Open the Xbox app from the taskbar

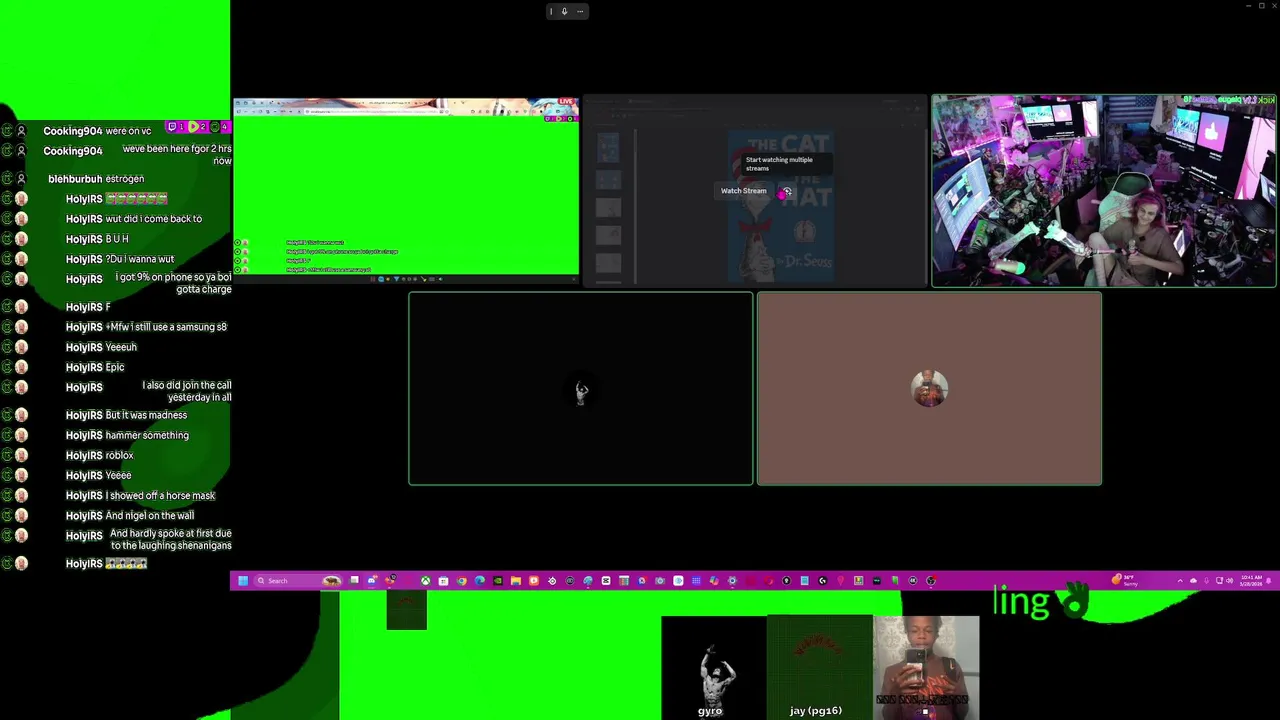(425, 581)
